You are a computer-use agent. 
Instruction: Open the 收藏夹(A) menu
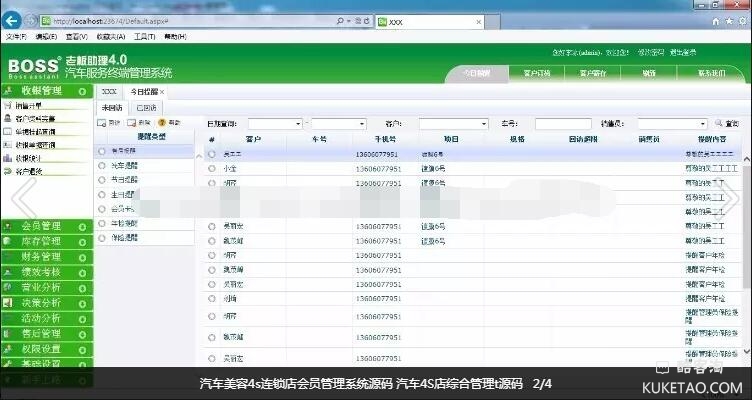pyautogui.click(x=111, y=36)
